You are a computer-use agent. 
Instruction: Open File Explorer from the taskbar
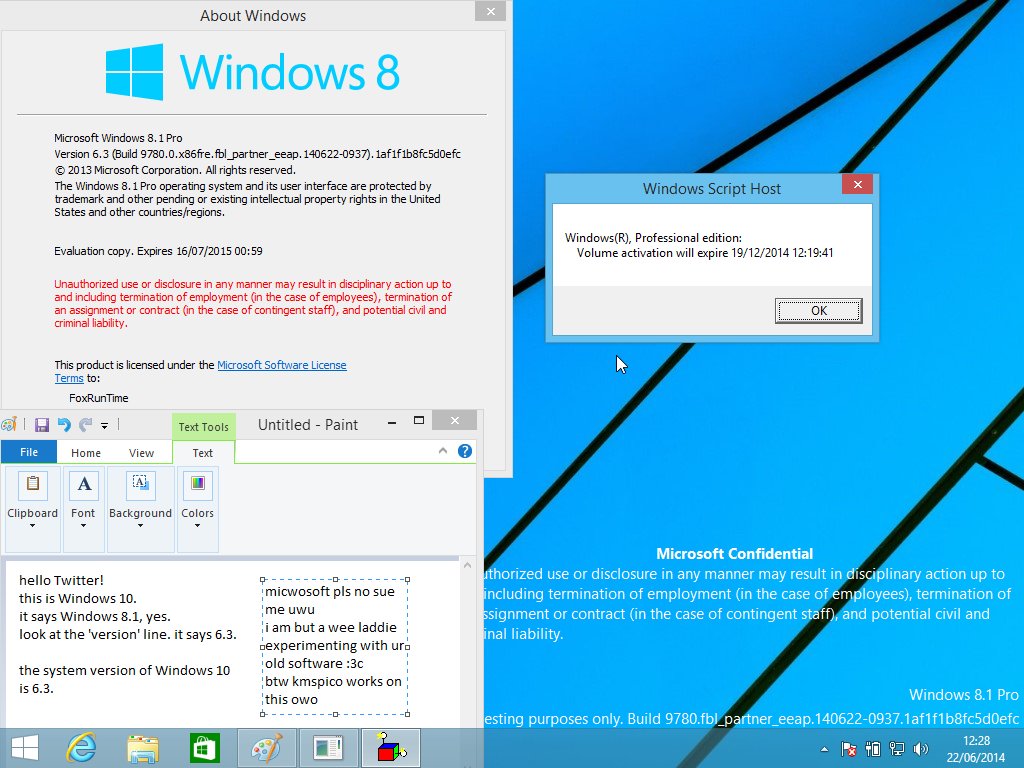tap(143, 748)
